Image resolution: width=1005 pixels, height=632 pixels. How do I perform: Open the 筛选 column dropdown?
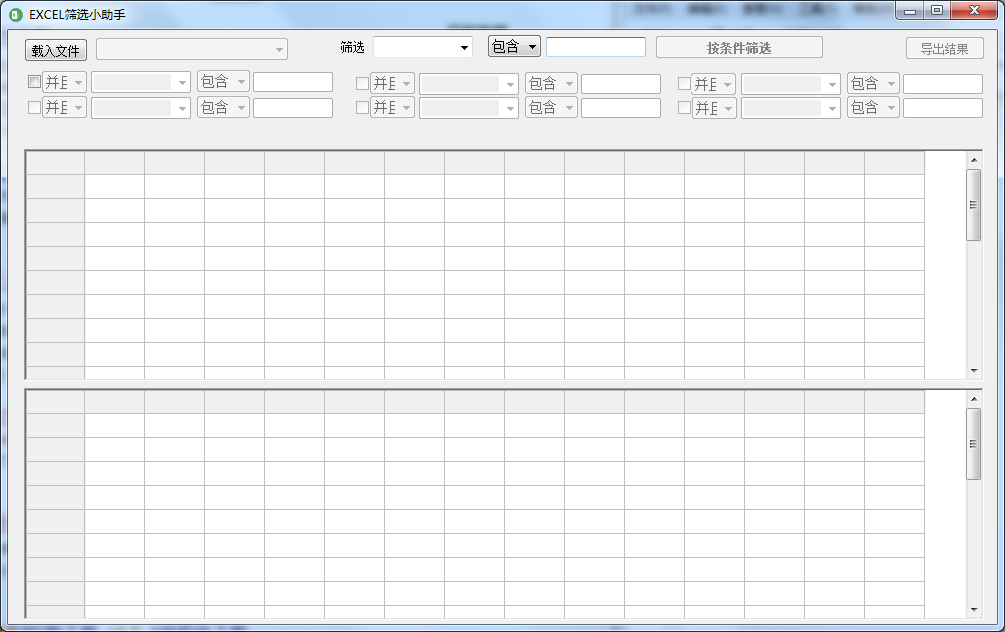(x=423, y=47)
